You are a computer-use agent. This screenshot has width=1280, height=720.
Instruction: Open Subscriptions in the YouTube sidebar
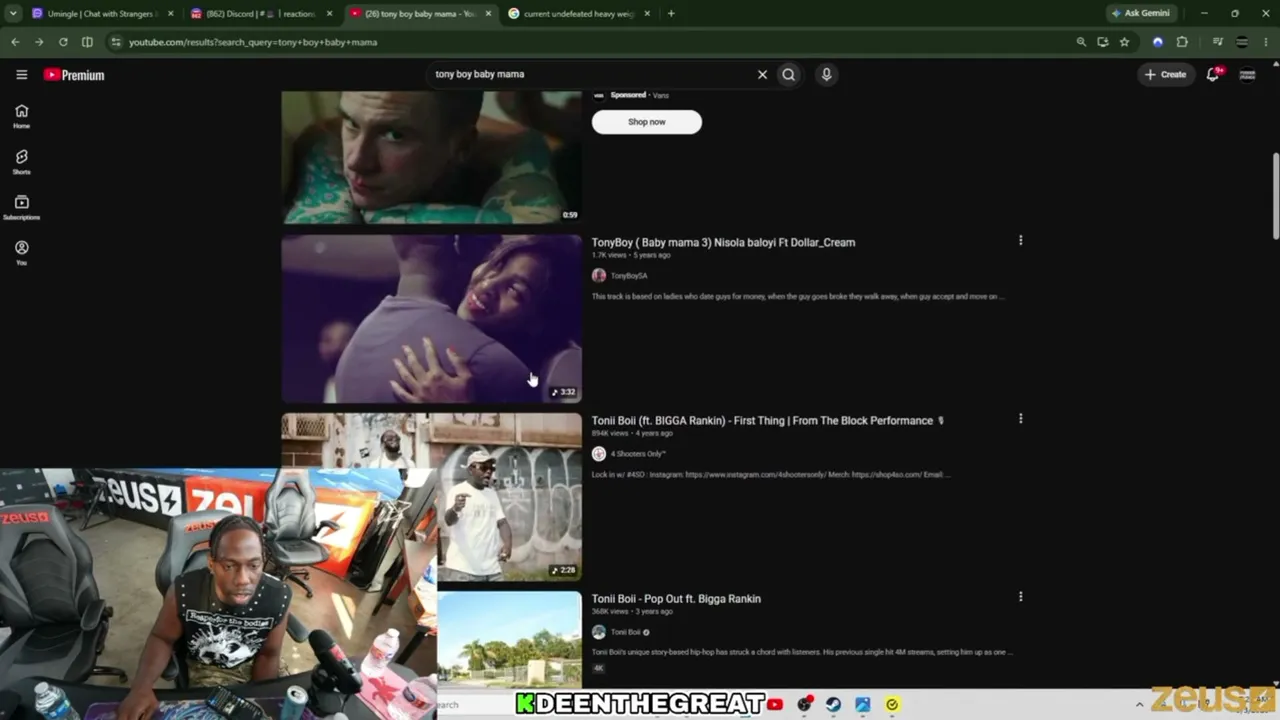coord(21,207)
